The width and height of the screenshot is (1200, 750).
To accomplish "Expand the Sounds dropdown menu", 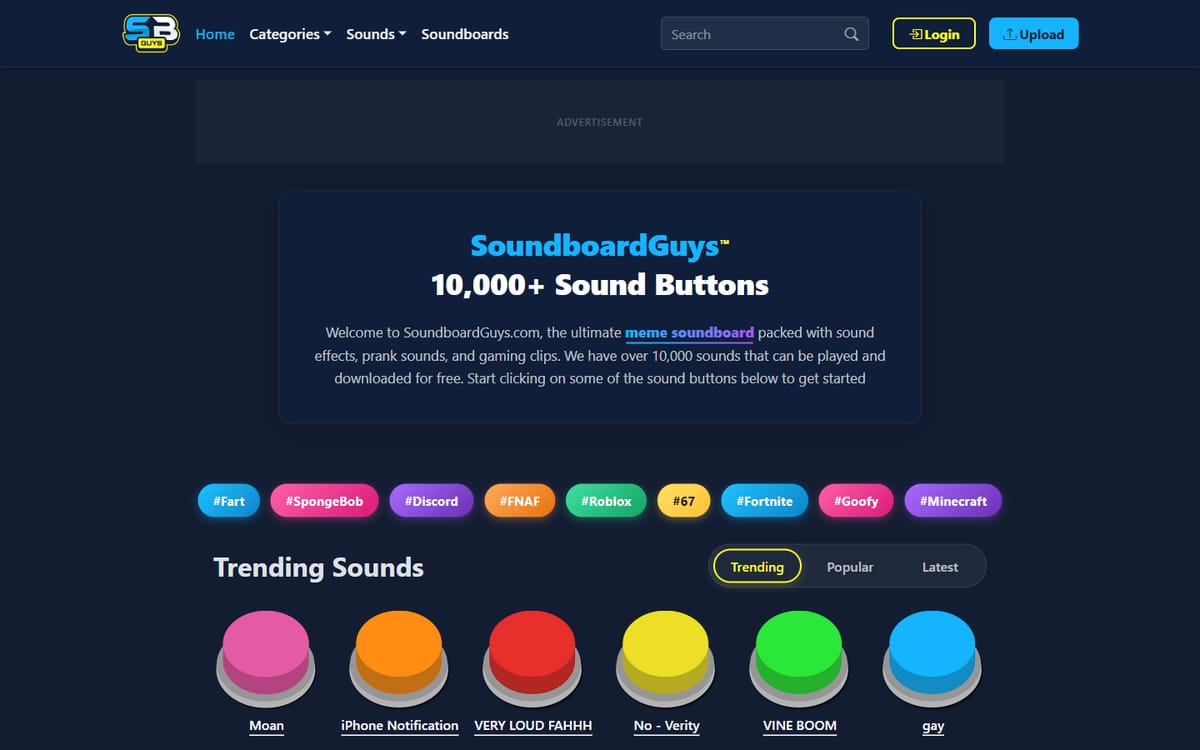I will [x=376, y=34].
